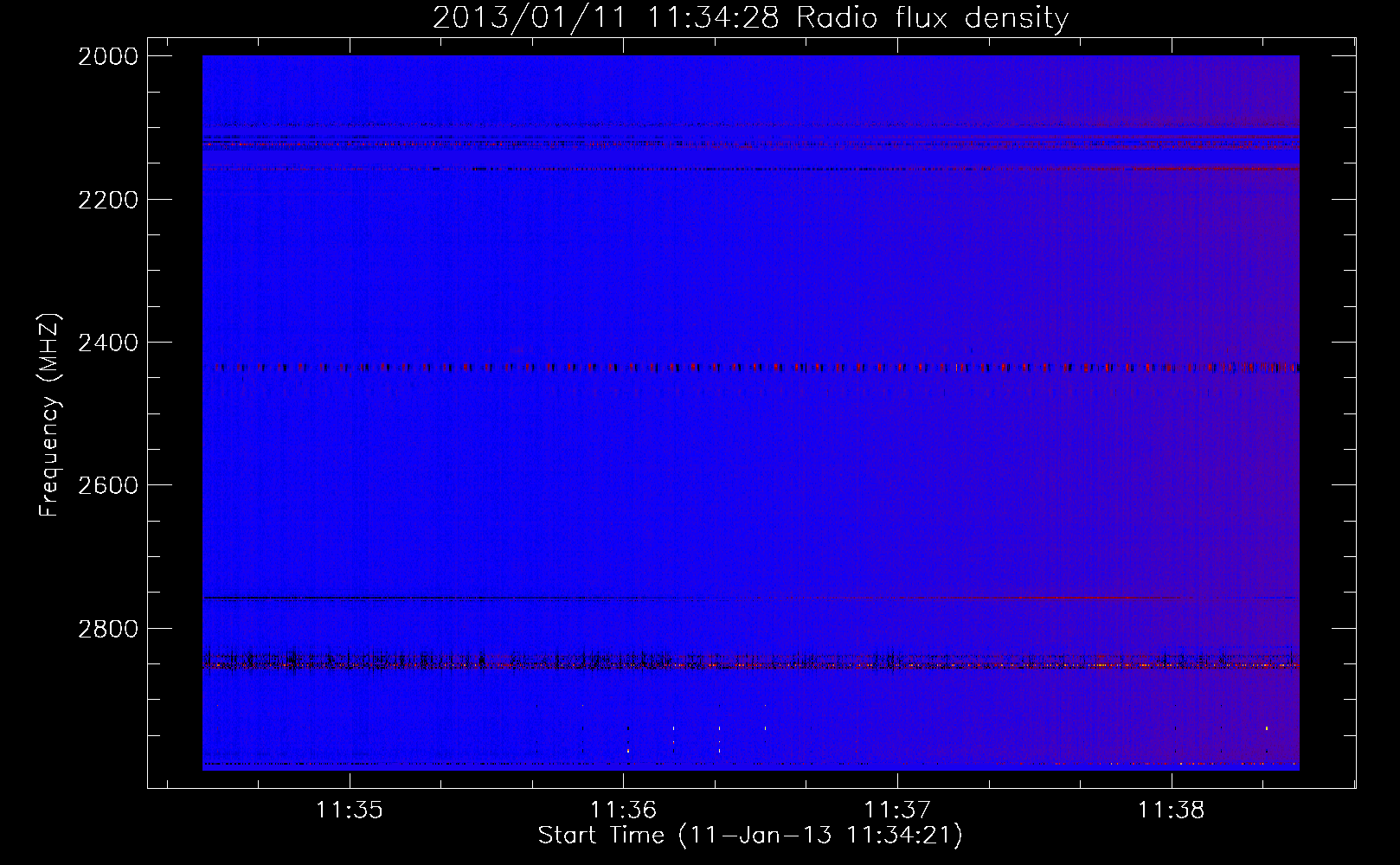The height and width of the screenshot is (865, 1400).
Task: Select the 2400 frequency tick label
Action: click(108, 343)
